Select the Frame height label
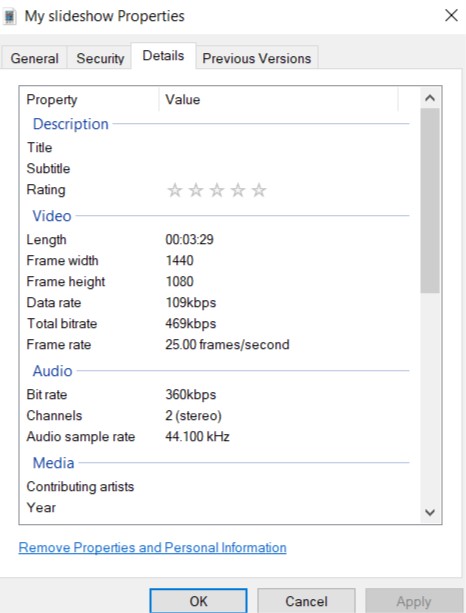 tap(66, 281)
